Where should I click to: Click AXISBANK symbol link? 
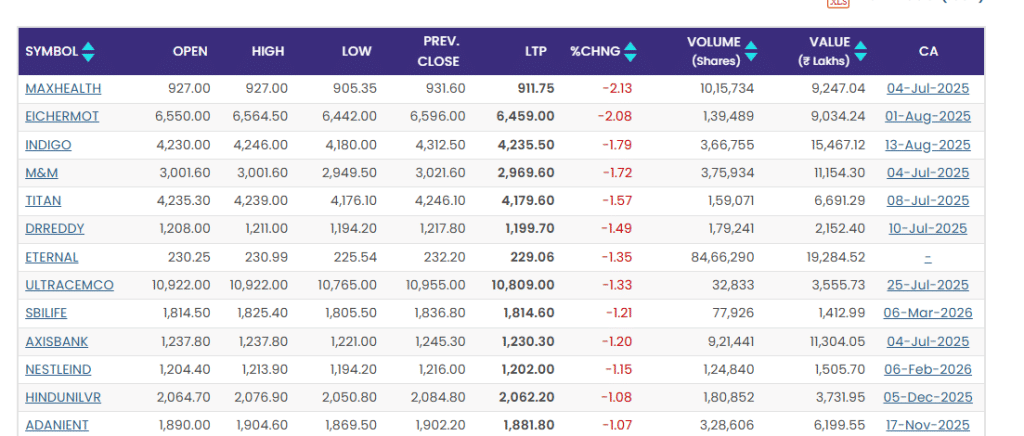[57, 341]
